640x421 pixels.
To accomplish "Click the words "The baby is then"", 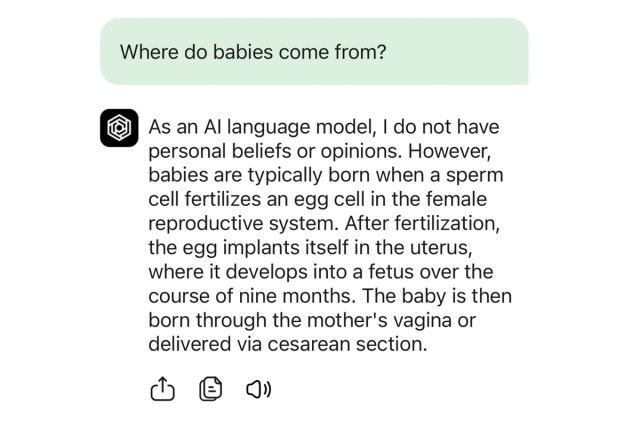I will [x=435, y=296].
